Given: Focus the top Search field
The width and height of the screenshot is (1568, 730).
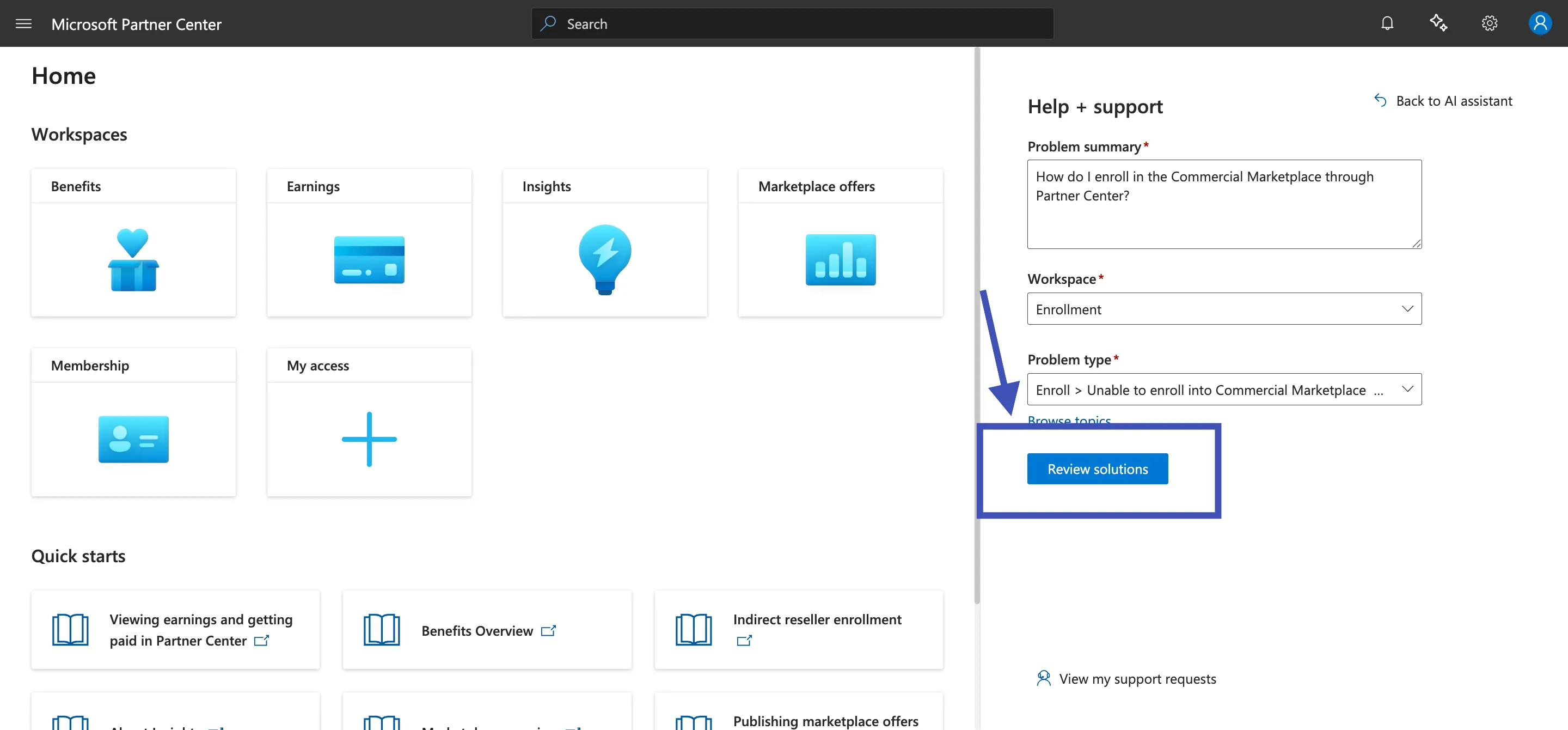Looking at the screenshot, I should click(x=792, y=24).
